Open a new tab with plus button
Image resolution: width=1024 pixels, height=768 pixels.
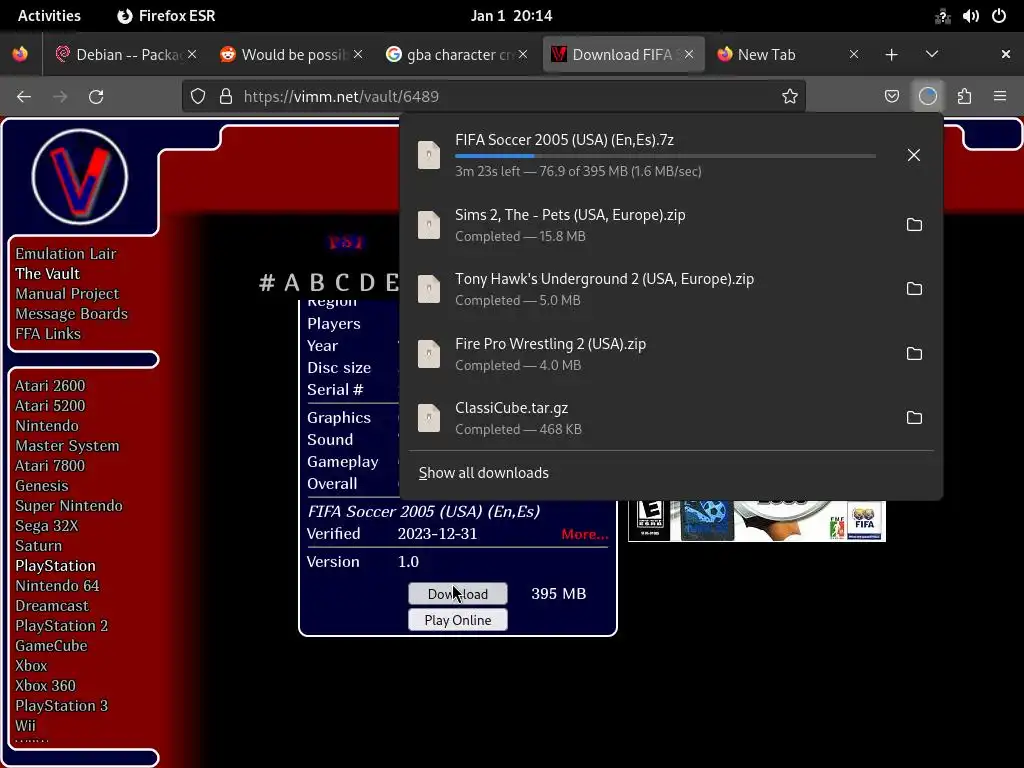click(x=891, y=55)
